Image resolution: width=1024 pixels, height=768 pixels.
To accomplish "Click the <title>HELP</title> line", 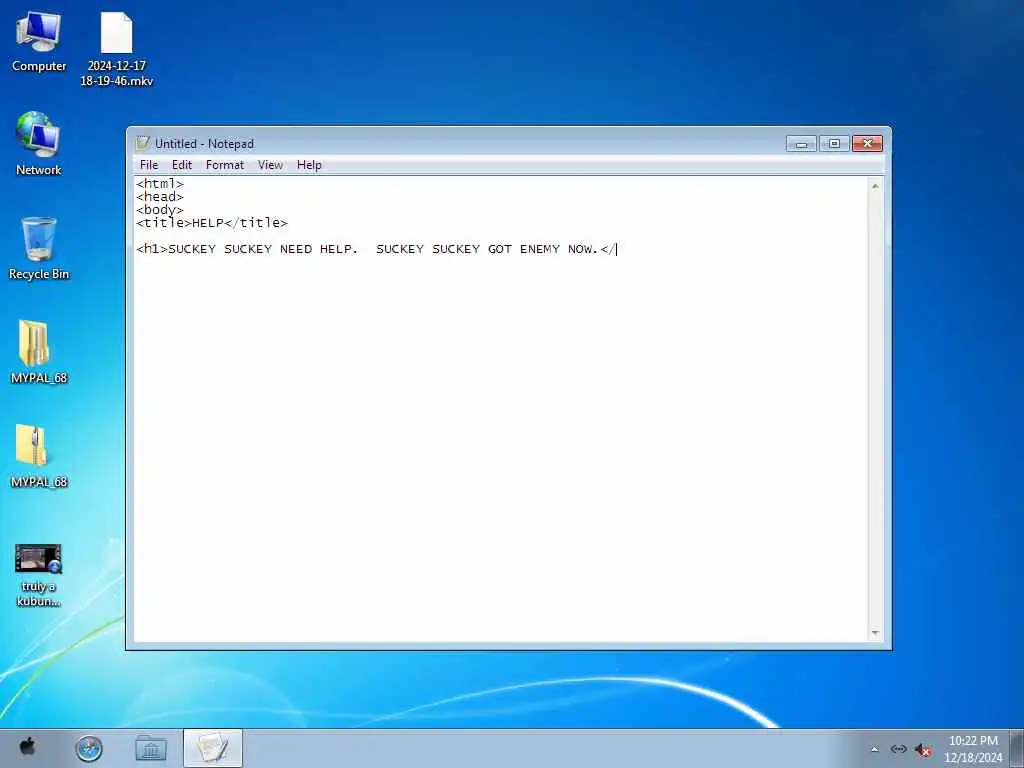I will [212, 223].
